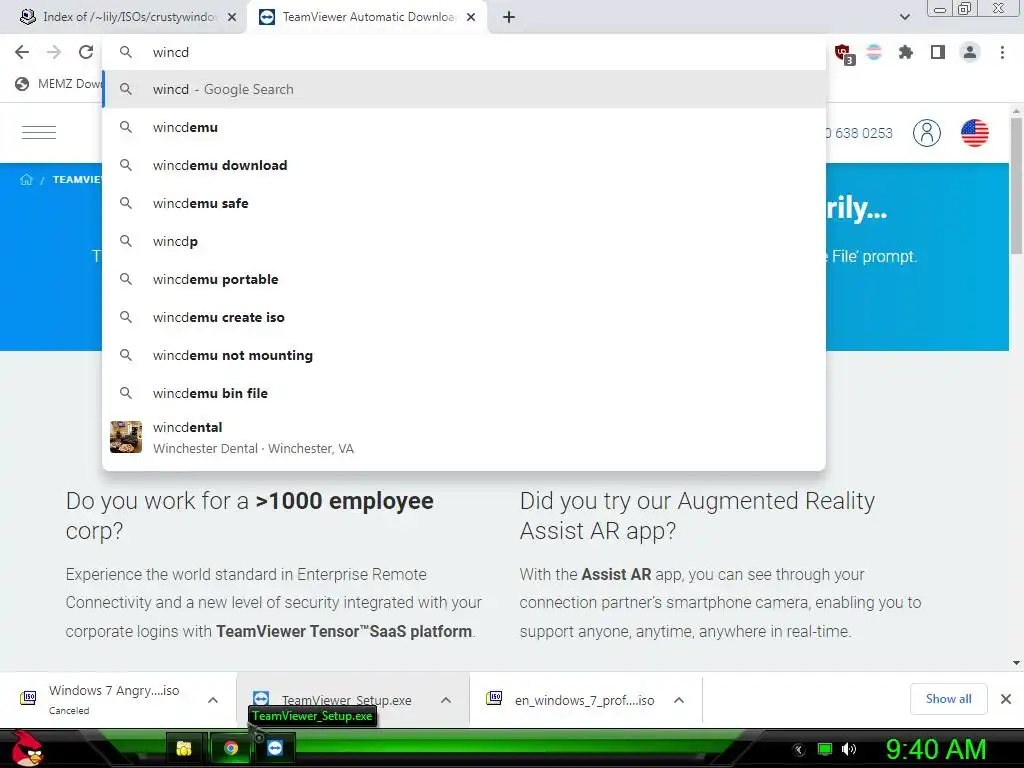The height and width of the screenshot is (768, 1024).
Task: Click the green monitor tray icon
Action: tap(825, 749)
